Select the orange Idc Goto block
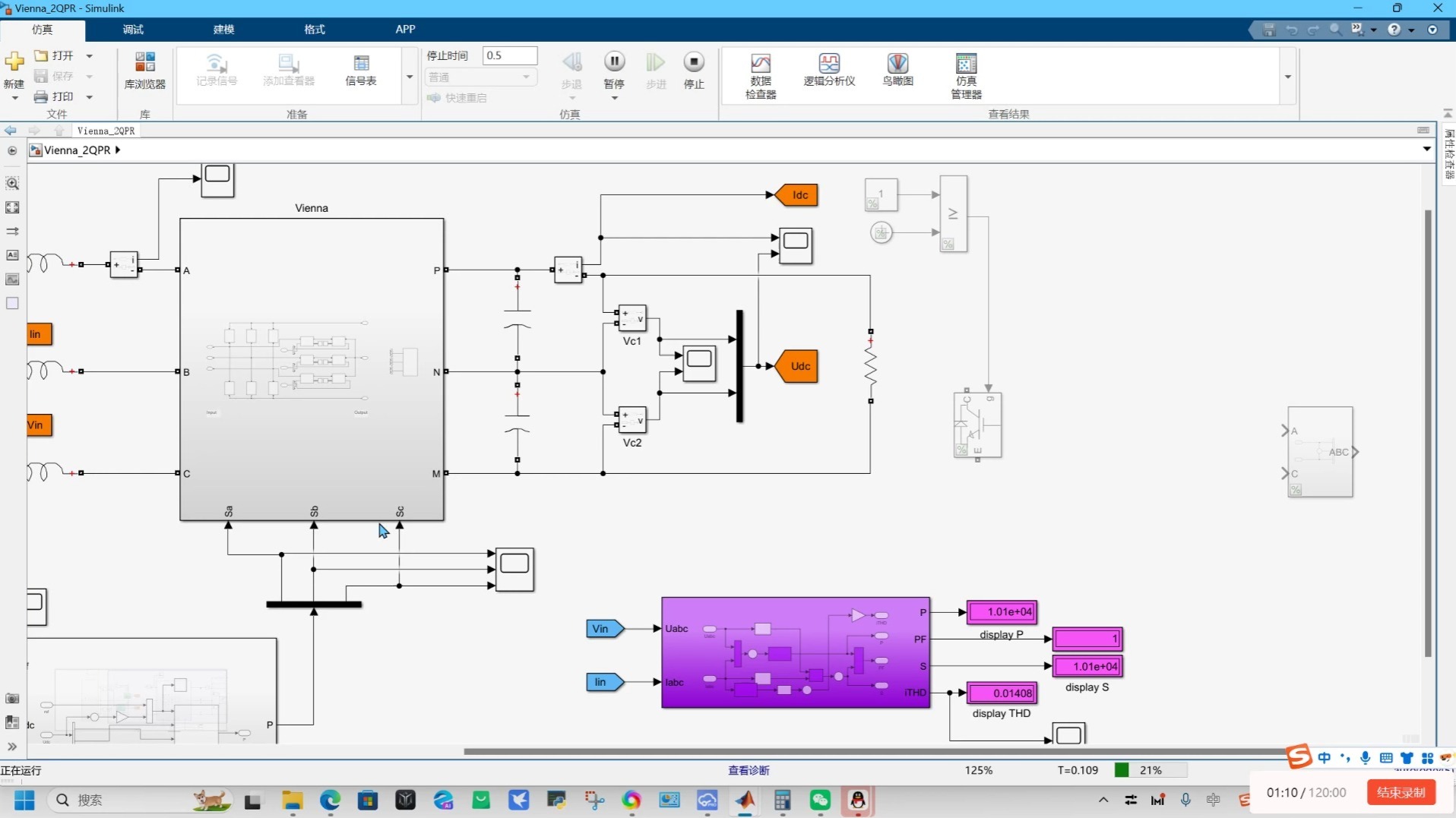Viewport: 1456px width, 818px height. click(x=796, y=195)
